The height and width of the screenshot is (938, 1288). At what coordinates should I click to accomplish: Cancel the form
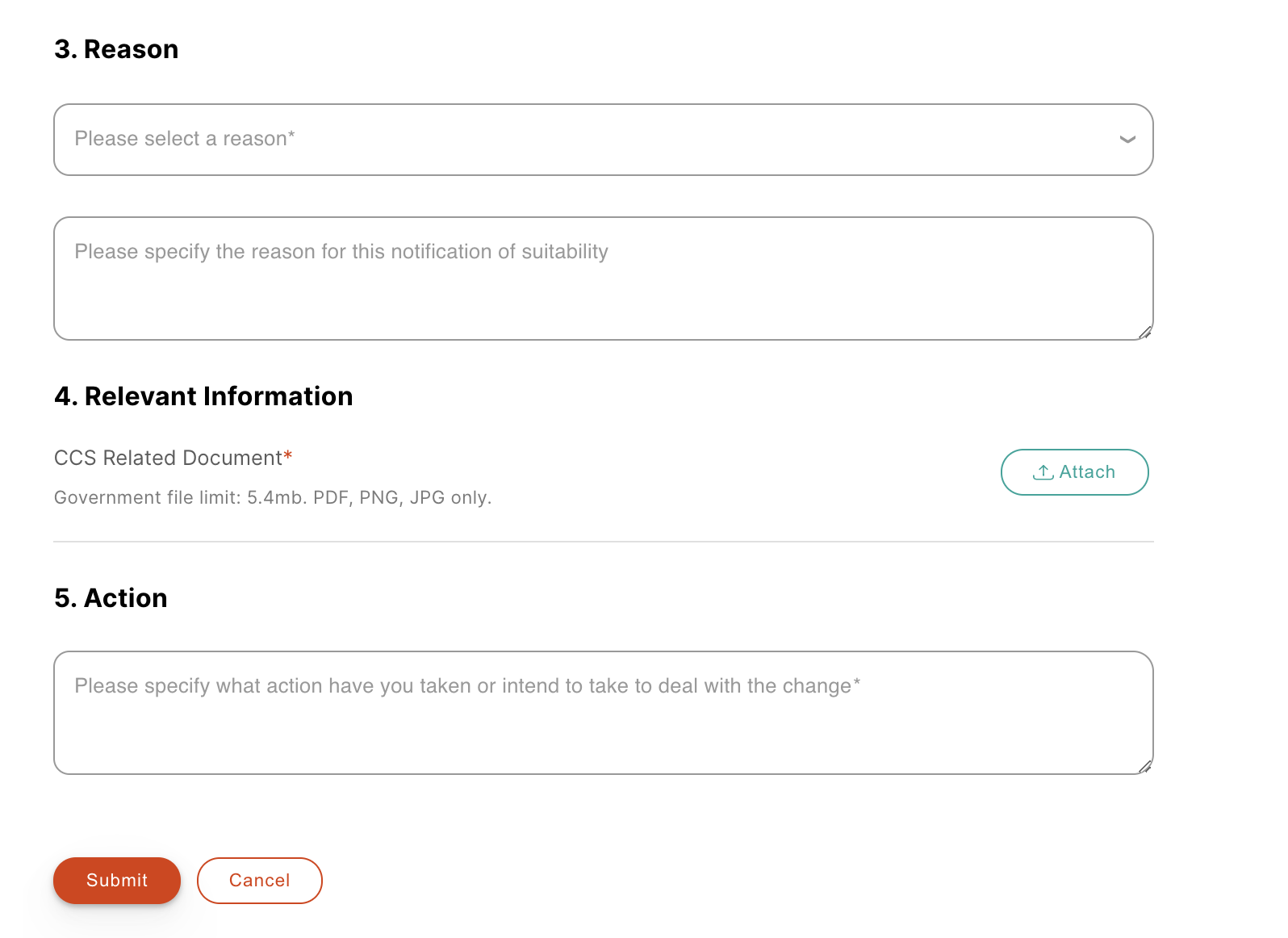[x=260, y=881]
